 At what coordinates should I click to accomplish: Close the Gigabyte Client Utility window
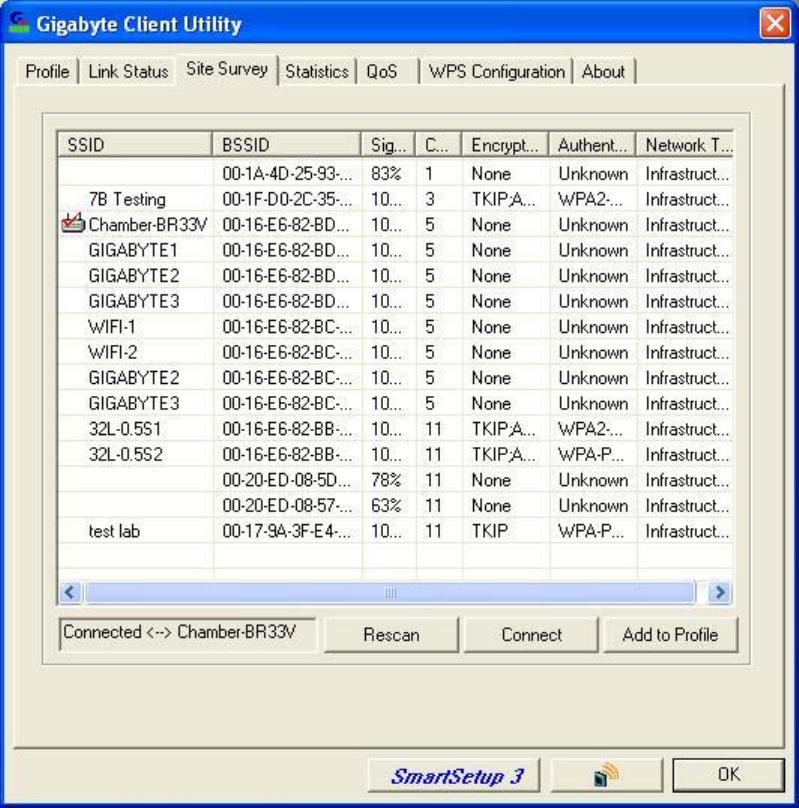pos(775,23)
